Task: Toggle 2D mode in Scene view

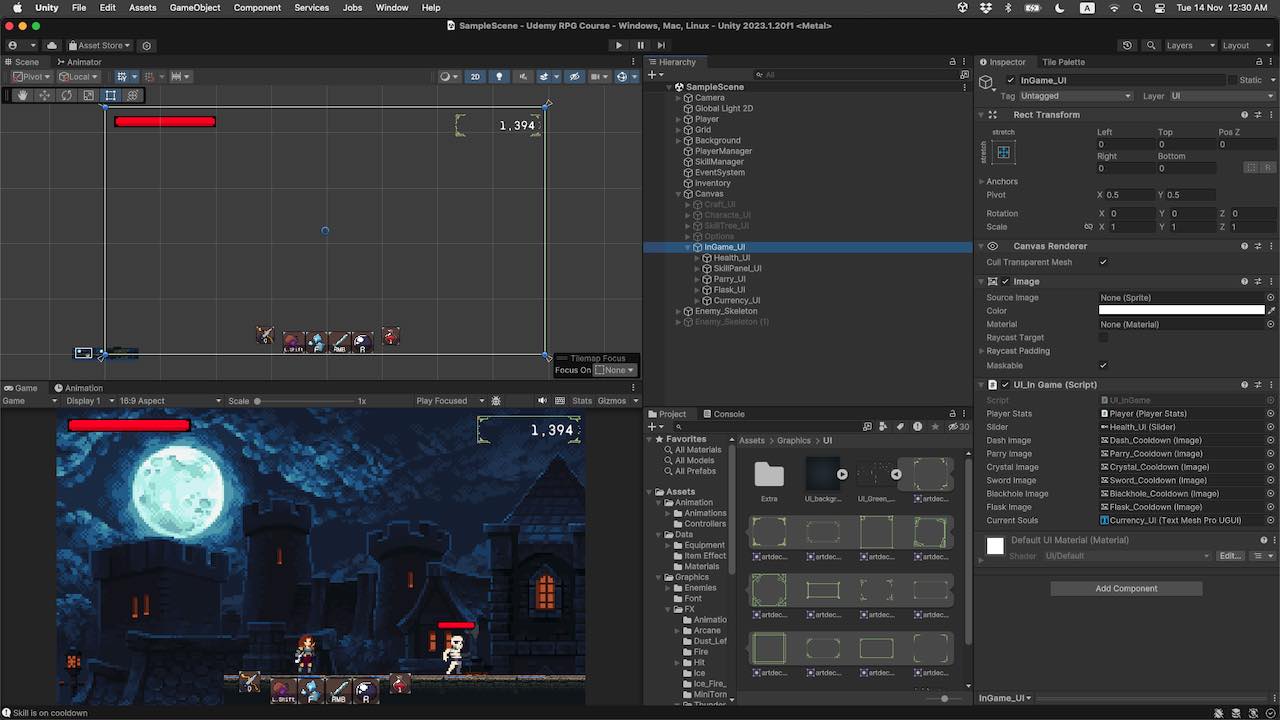Action: point(475,76)
